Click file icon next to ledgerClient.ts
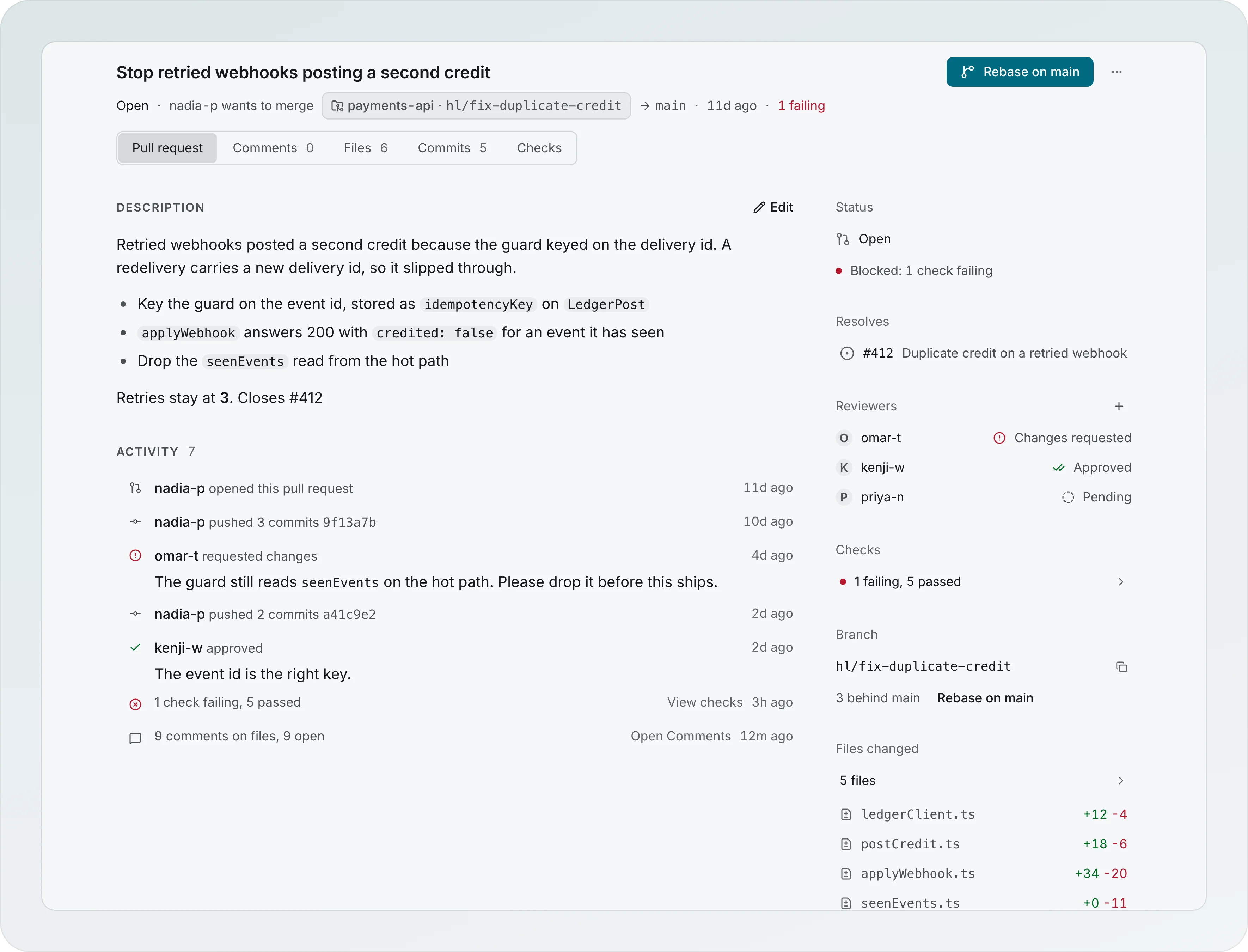 846,815
